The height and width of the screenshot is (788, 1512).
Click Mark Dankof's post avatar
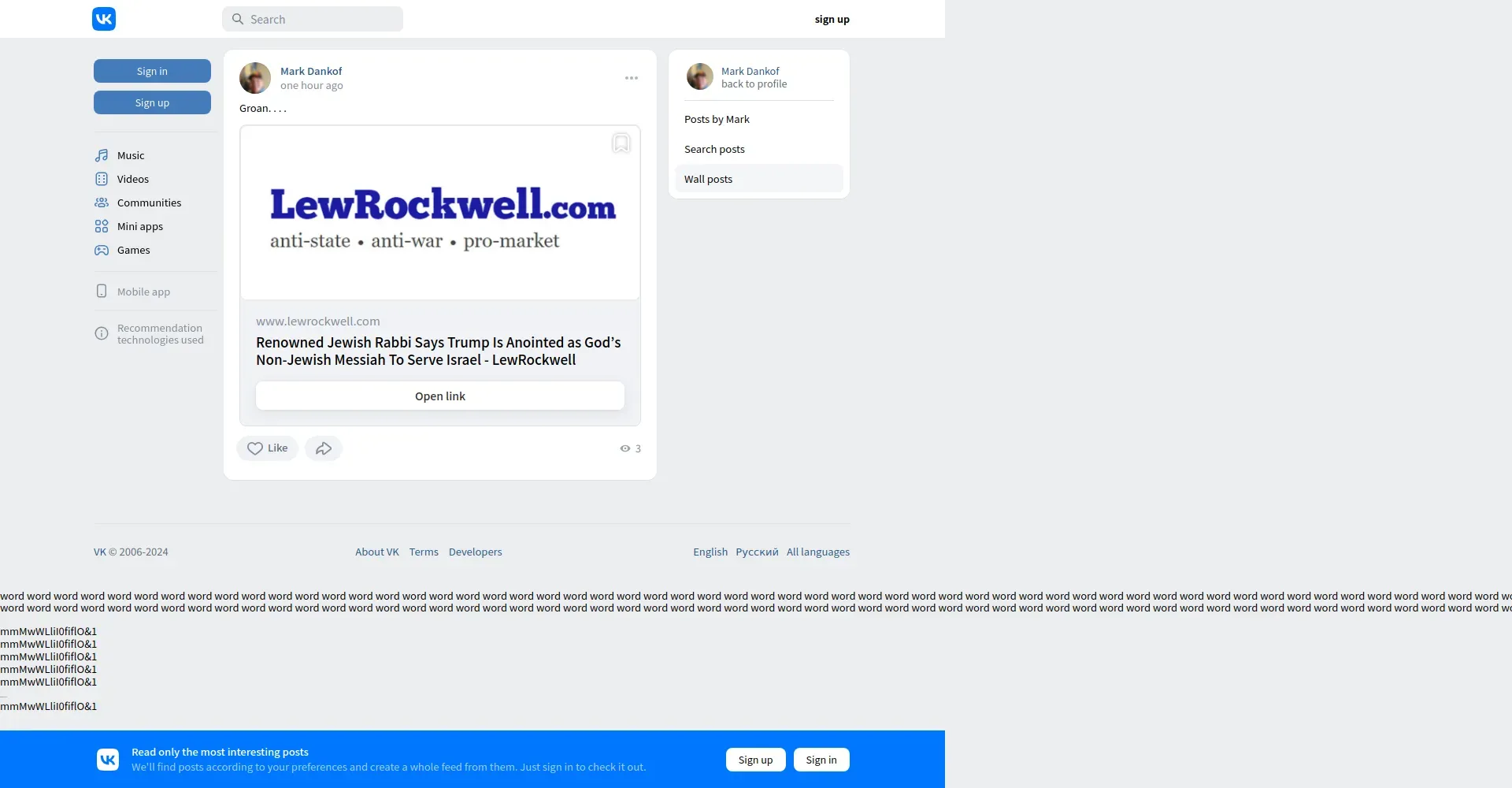(x=255, y=78)
